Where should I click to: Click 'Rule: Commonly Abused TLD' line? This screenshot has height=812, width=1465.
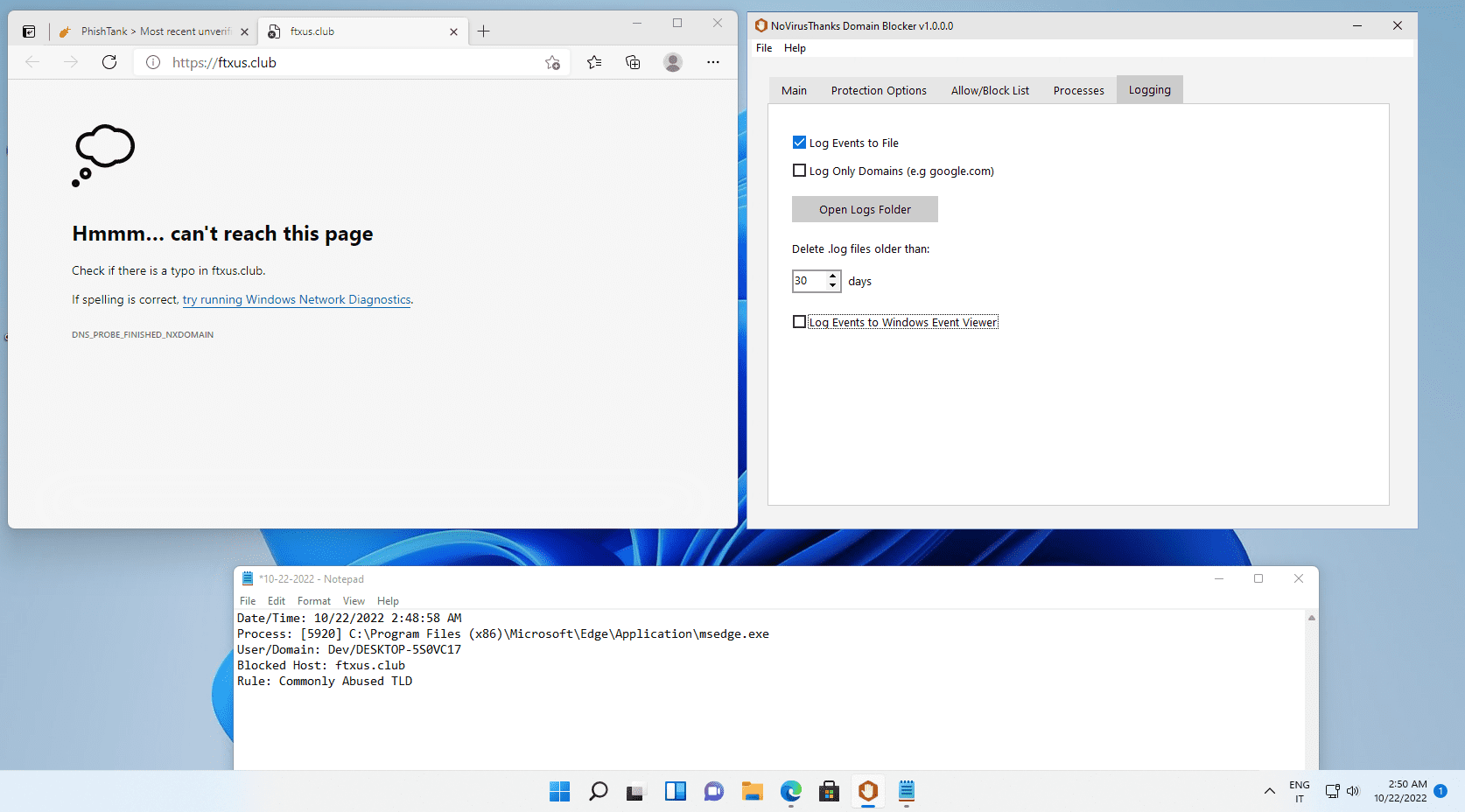(x=325, y=681)
